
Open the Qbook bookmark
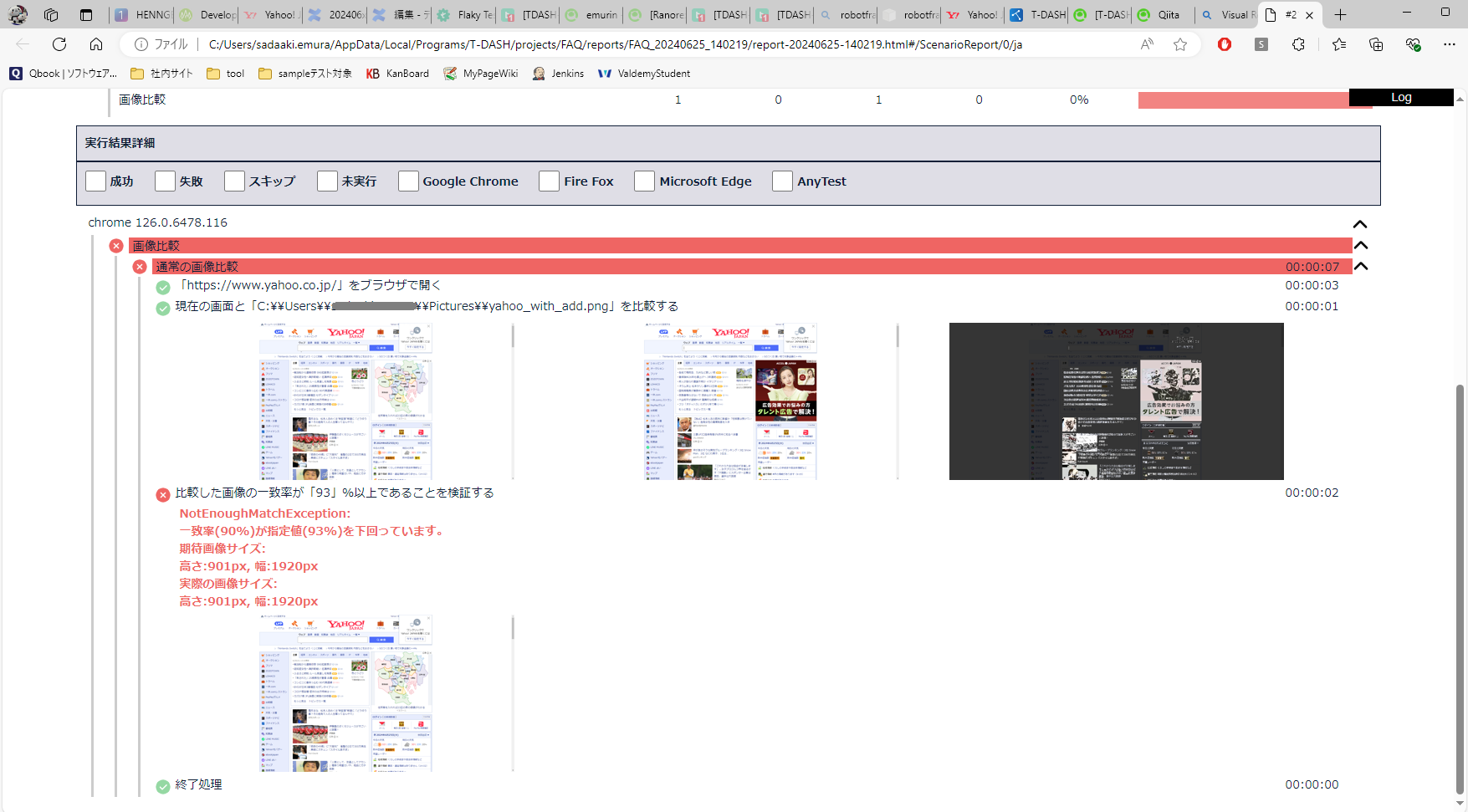64,74
